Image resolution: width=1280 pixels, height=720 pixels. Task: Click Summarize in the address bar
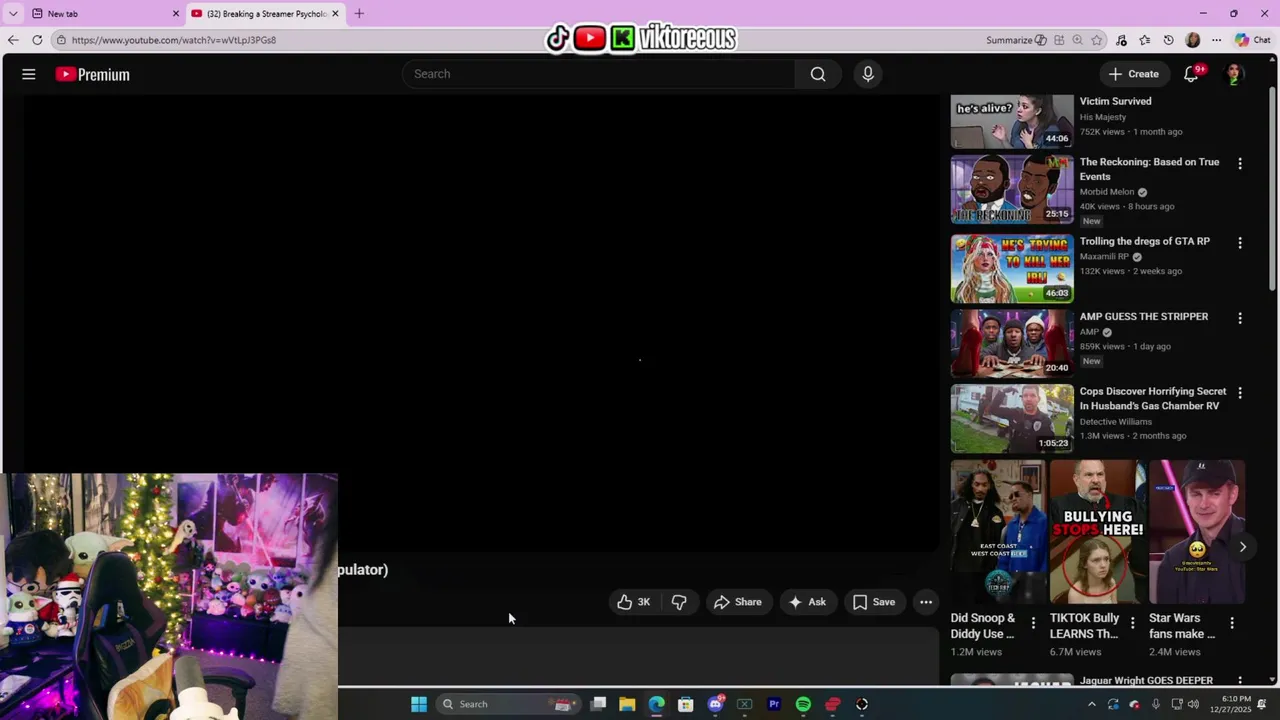click(1016, 40)
